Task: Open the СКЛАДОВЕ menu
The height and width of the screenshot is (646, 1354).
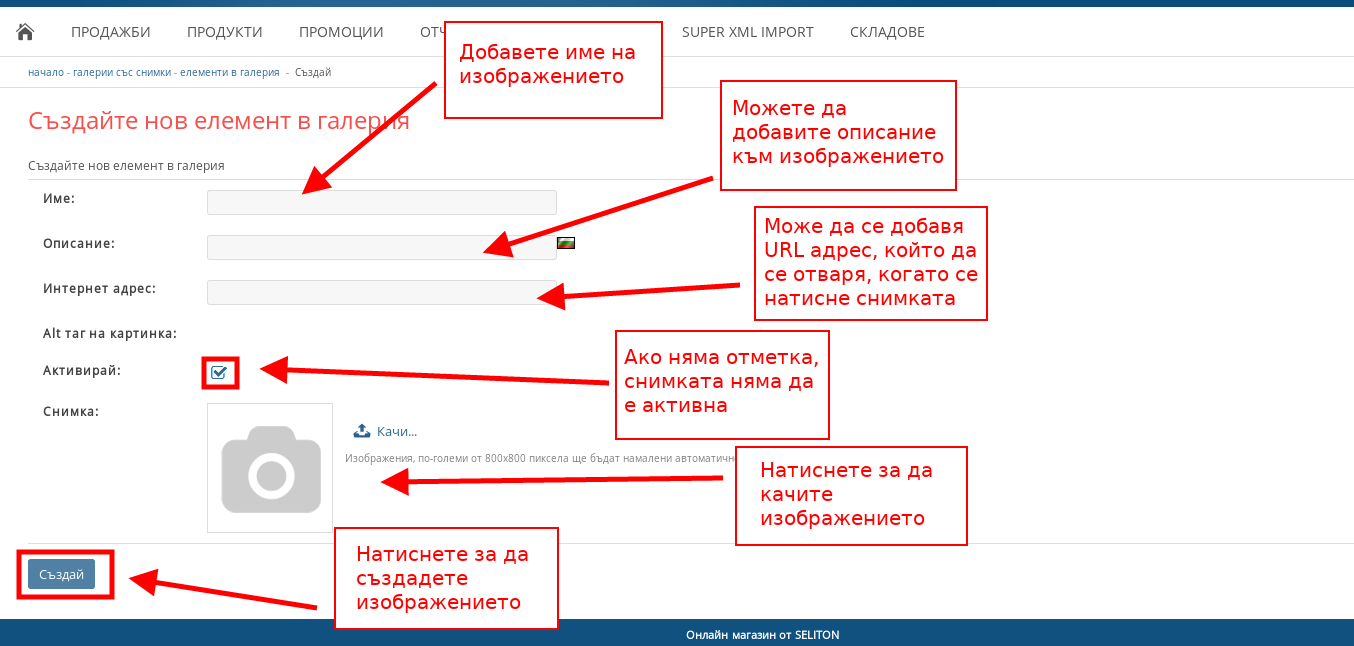Action: 887,32
